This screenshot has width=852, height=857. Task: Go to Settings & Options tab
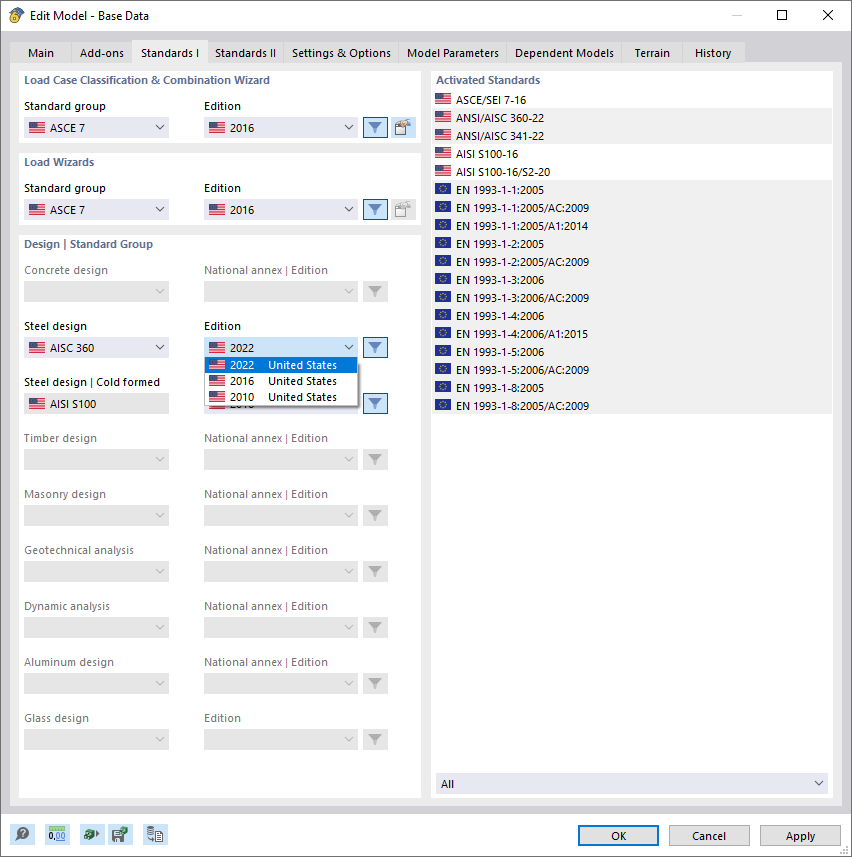tap(341, 53)
